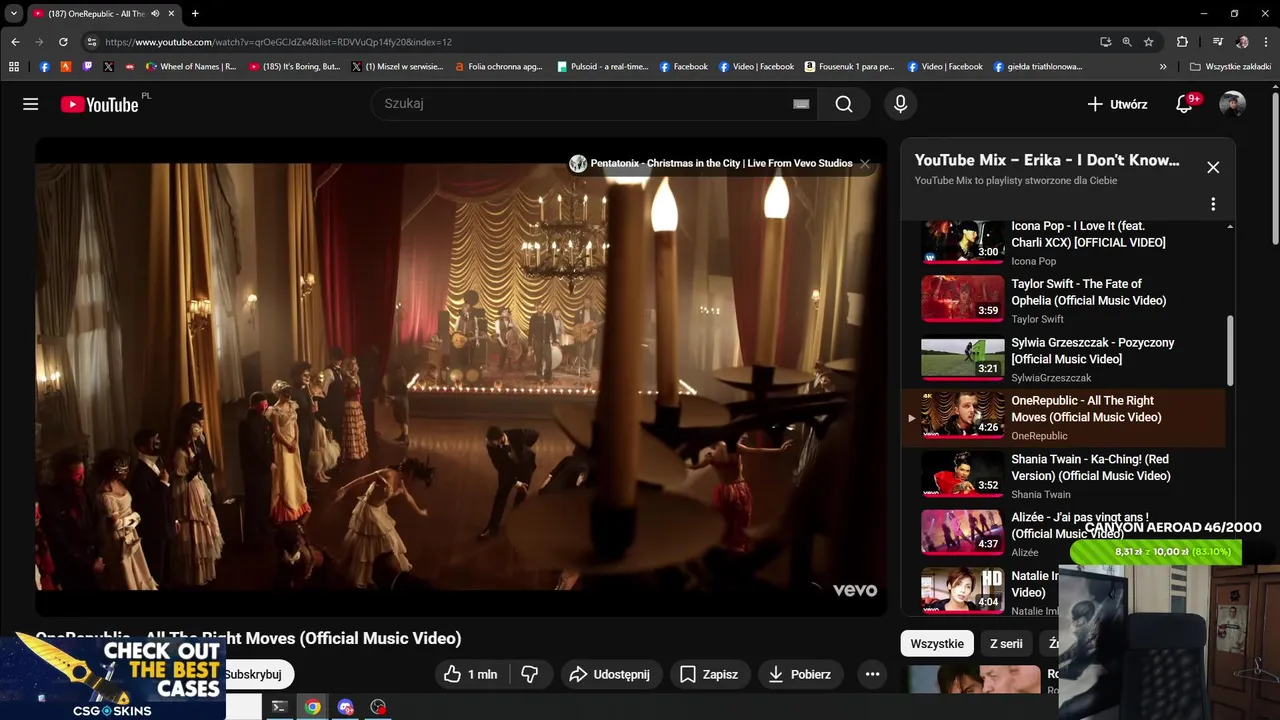Mute the tab via speaker icon
The image size is (1280, 720).
pos(155,14)
